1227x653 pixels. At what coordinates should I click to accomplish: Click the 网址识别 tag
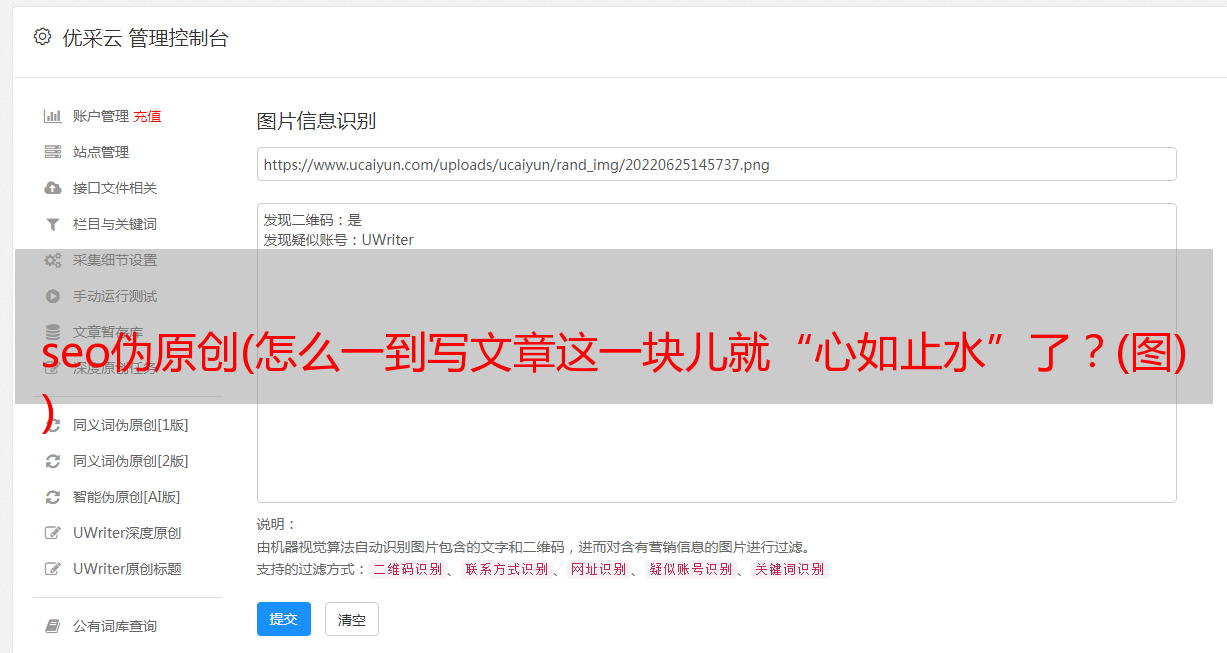pos(598,569)
